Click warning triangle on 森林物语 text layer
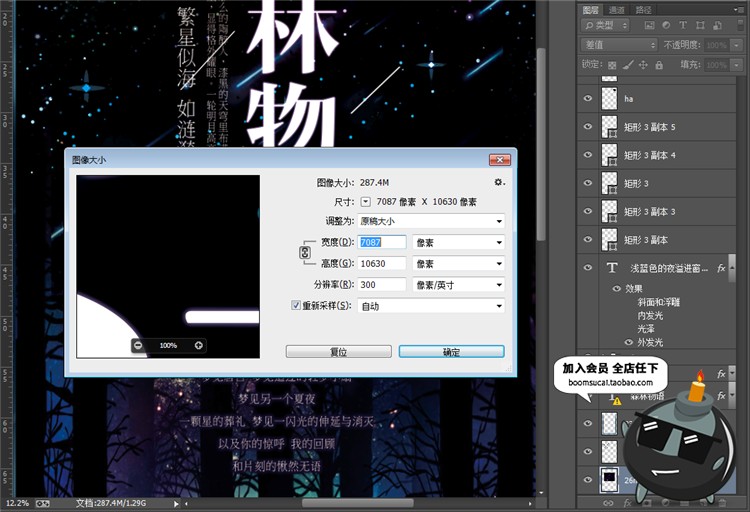750x512 pixels. pos(617,401)
